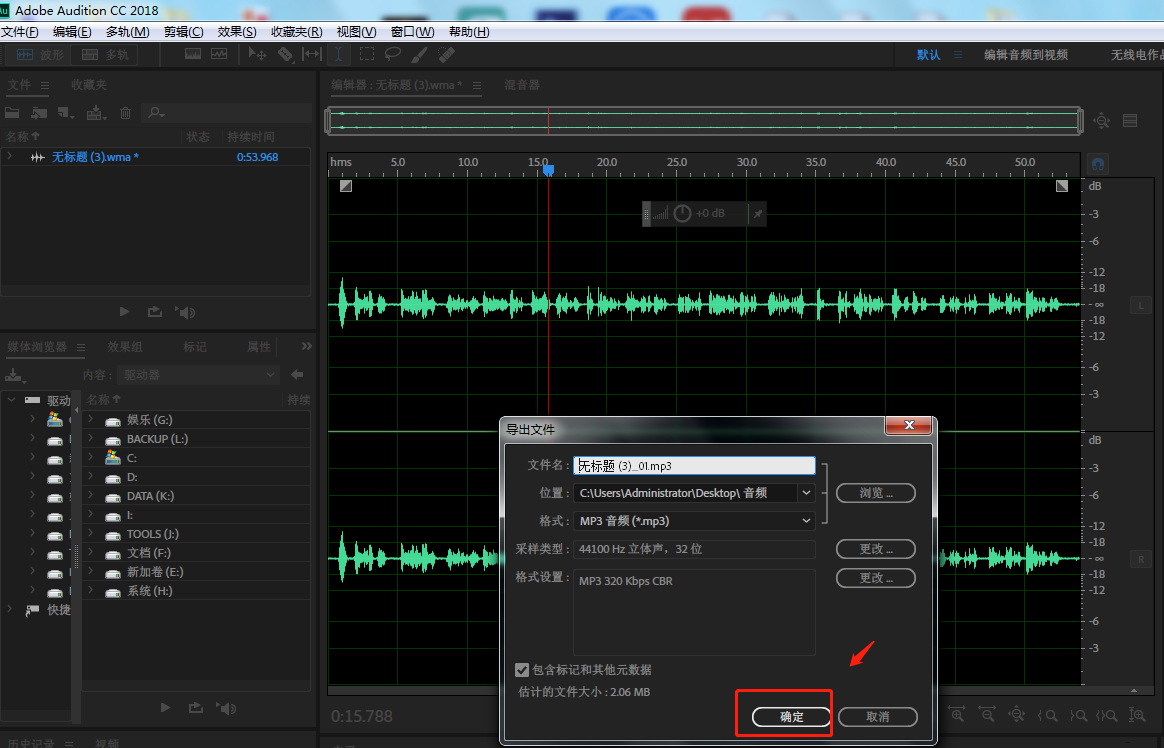
Task: Expand the DATA (K:) drive
Action: [90, 496]
